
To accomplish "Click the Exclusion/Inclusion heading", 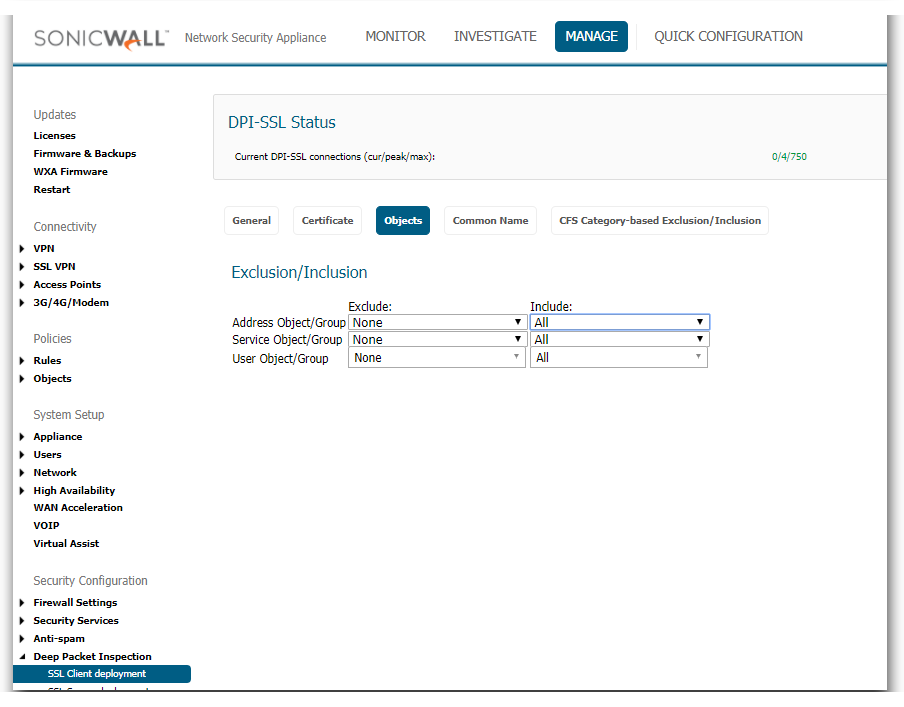I will [299, 272].
